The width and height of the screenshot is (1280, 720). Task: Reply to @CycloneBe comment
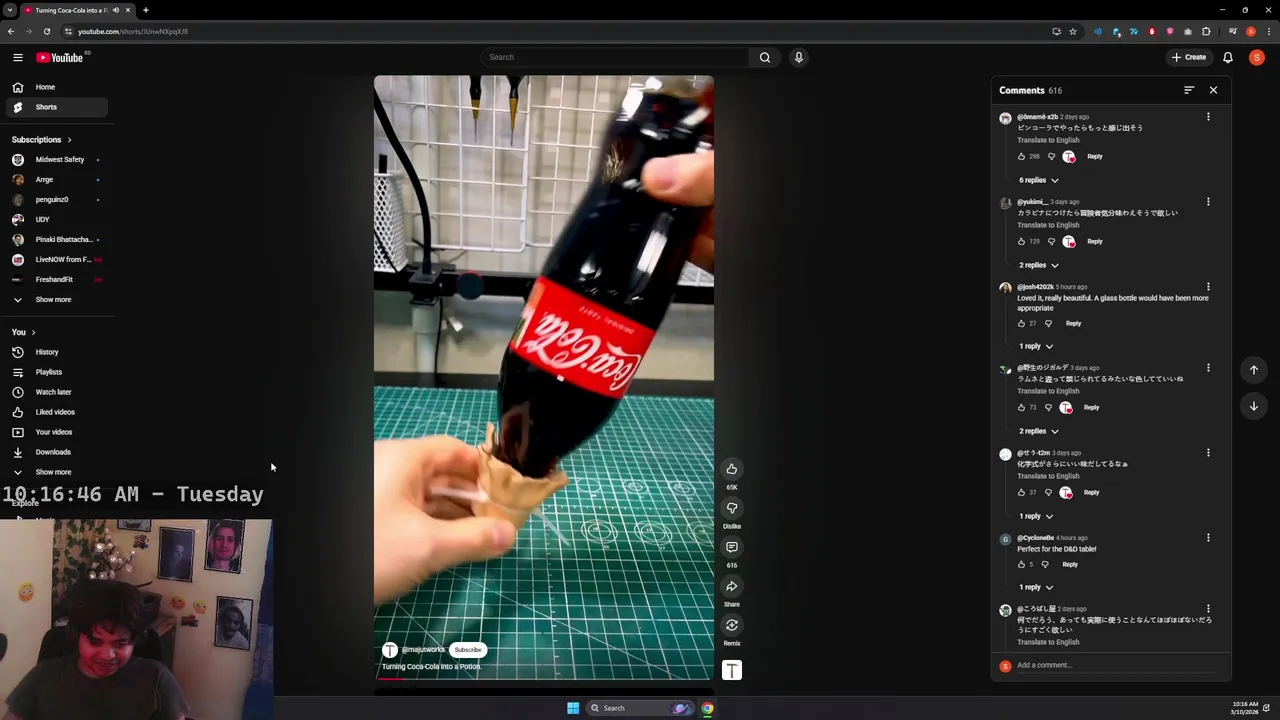pyautogui.click(x=1070, y=564)
